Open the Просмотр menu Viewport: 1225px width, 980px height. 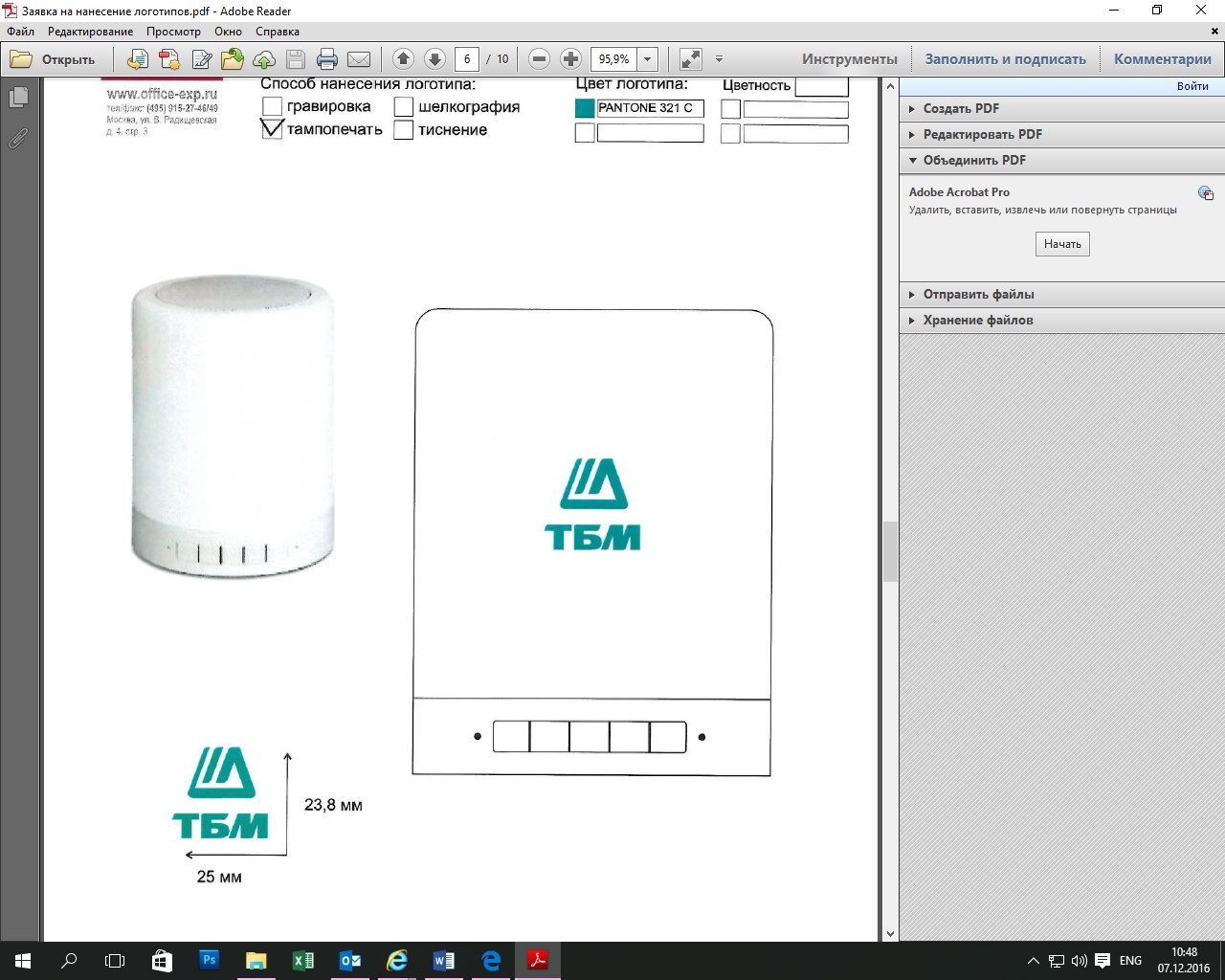(x=173, y=32)
